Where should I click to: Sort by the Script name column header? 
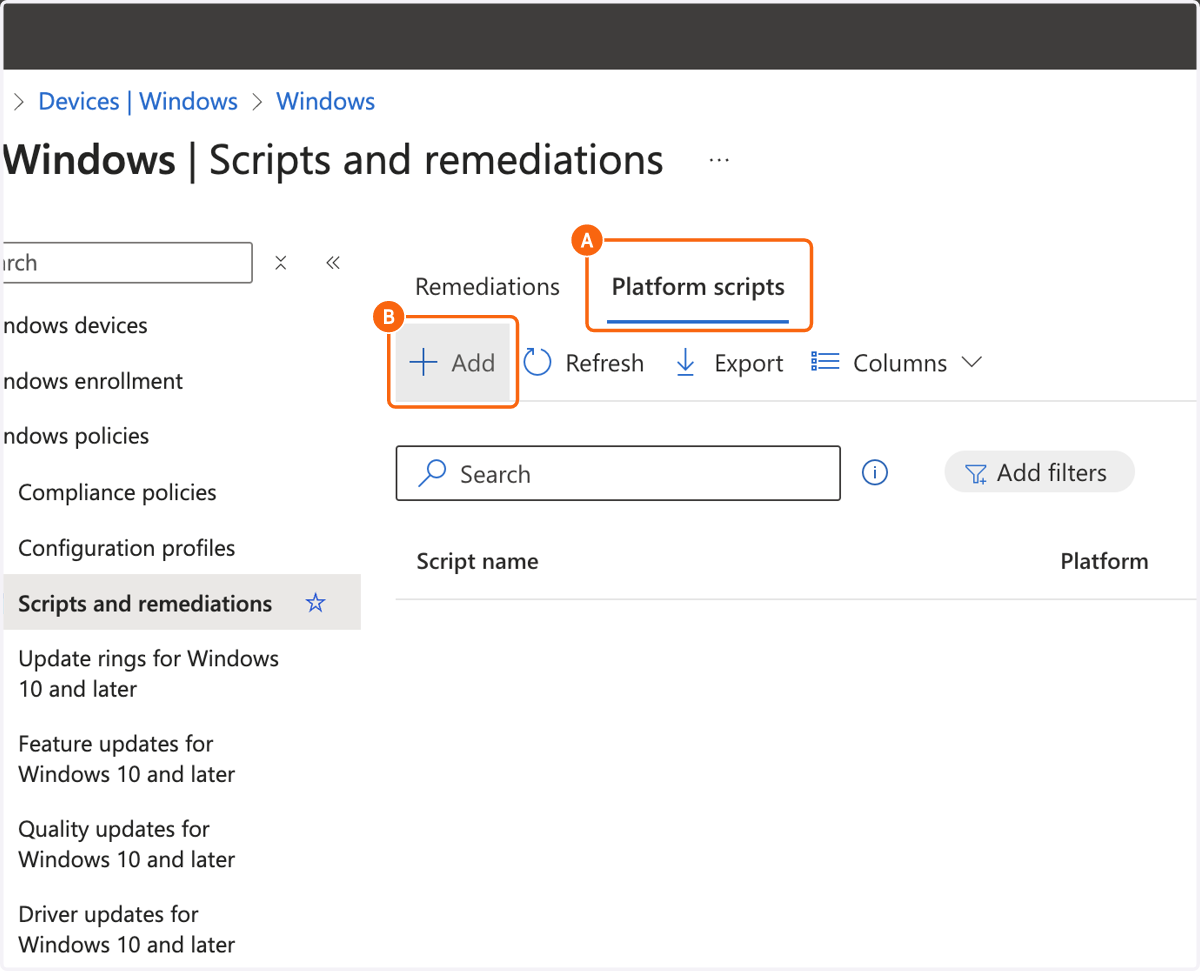coord(477,561)
